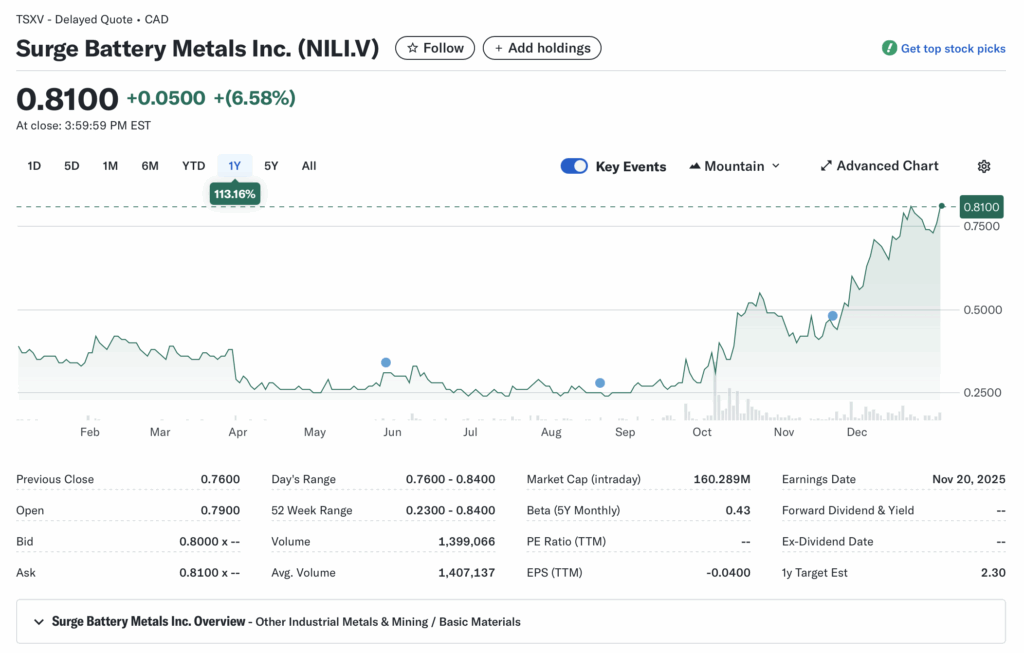
Task: Follow the NILI.V stock
Action: click(x=434, y=47)
